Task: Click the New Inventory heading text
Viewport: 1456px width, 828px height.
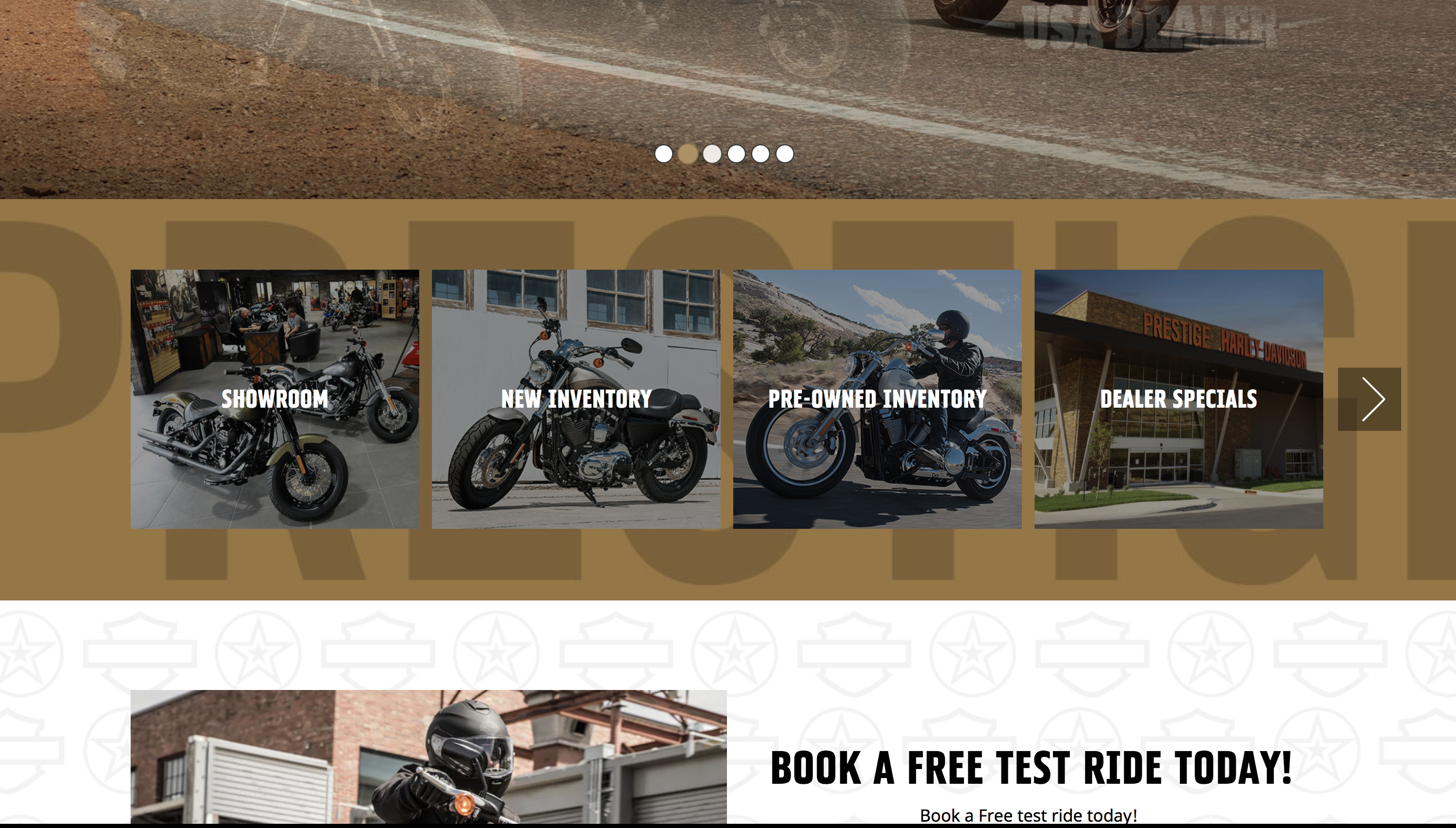Action: tap(576, 399)
